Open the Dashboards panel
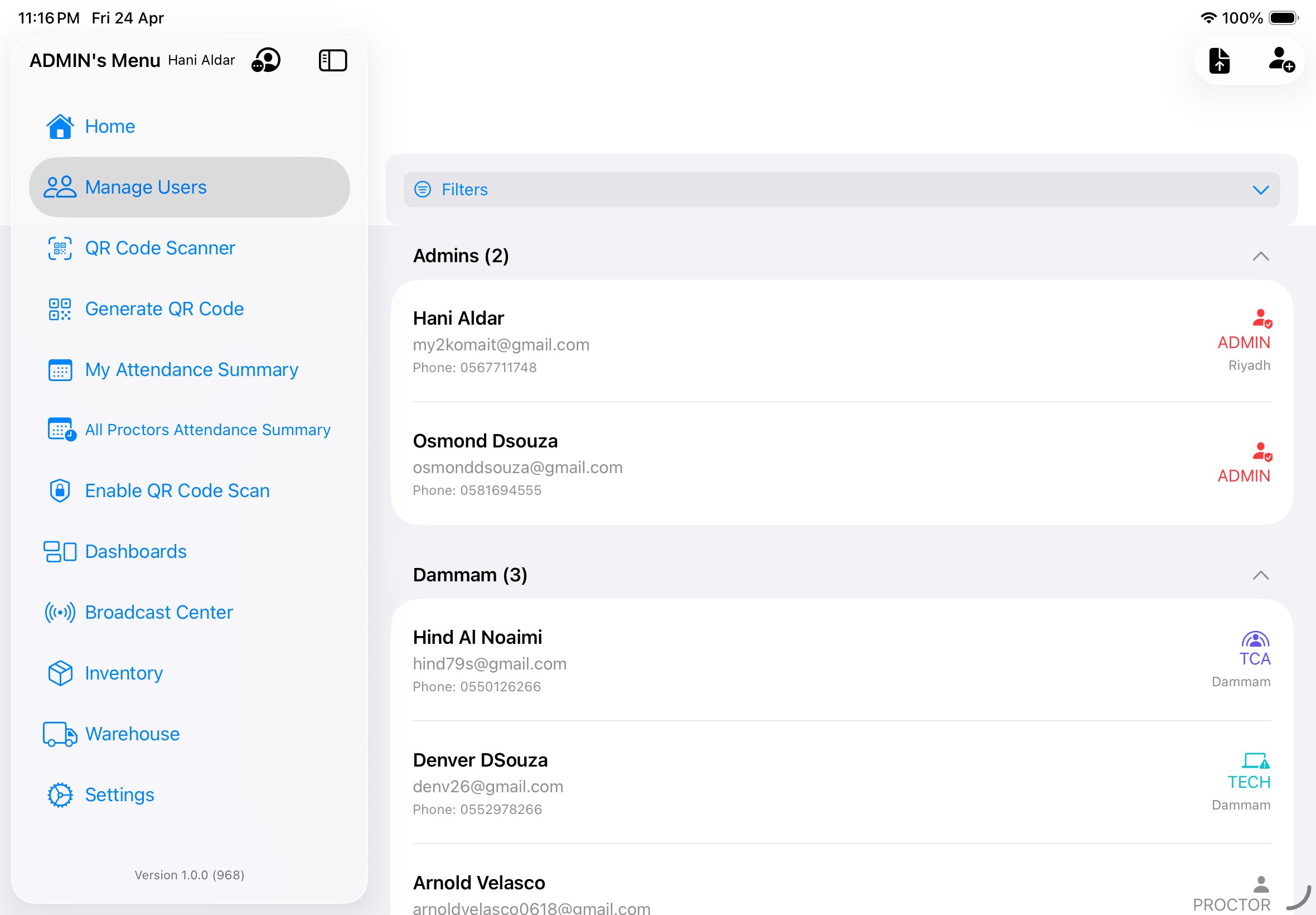Image resolution: width=1316 pixels, height=915 pixels. pos(135,551)
